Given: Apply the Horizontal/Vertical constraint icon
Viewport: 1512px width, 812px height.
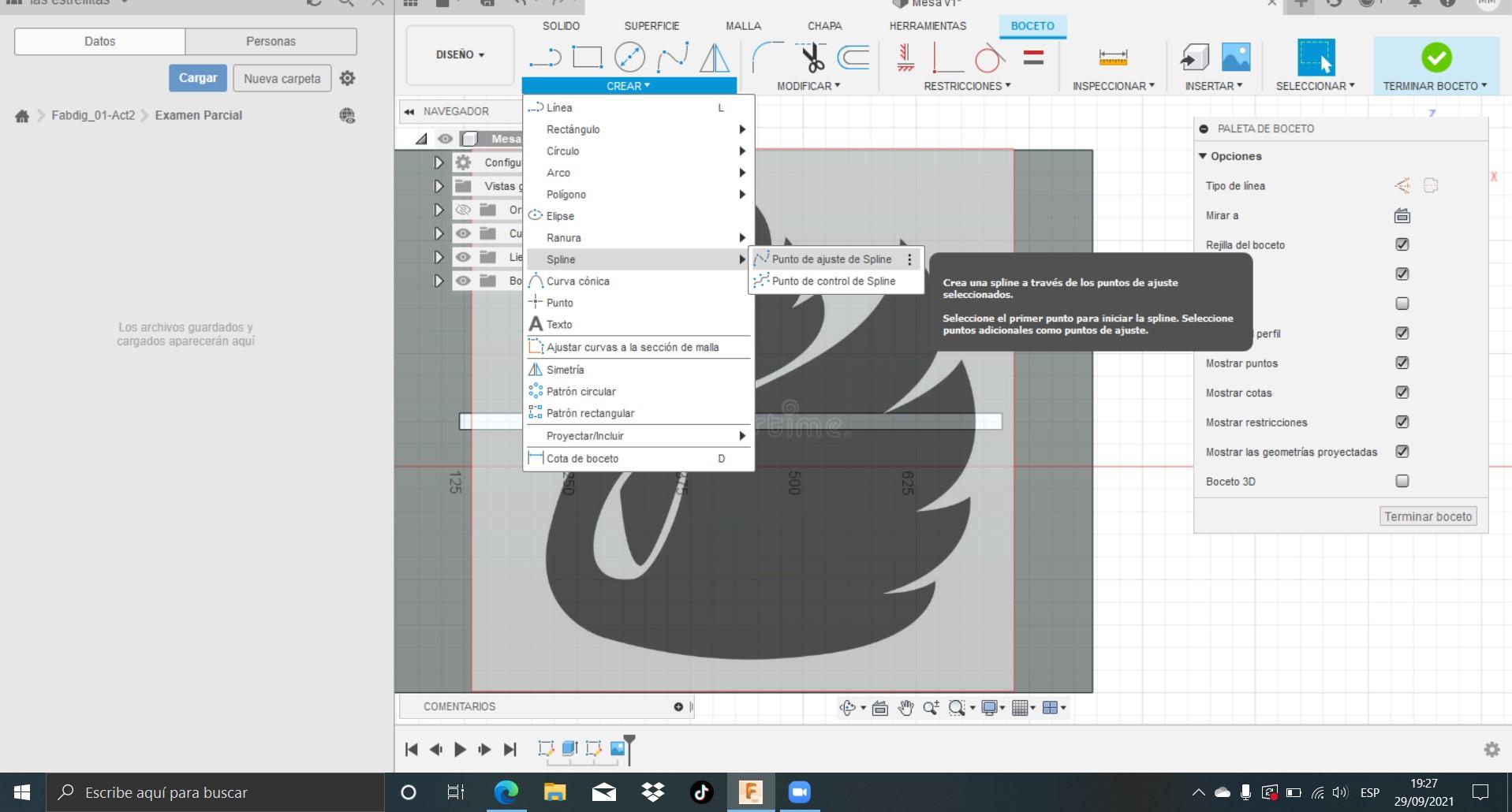Looking at the screenshot, I should [x=905, y=58].
